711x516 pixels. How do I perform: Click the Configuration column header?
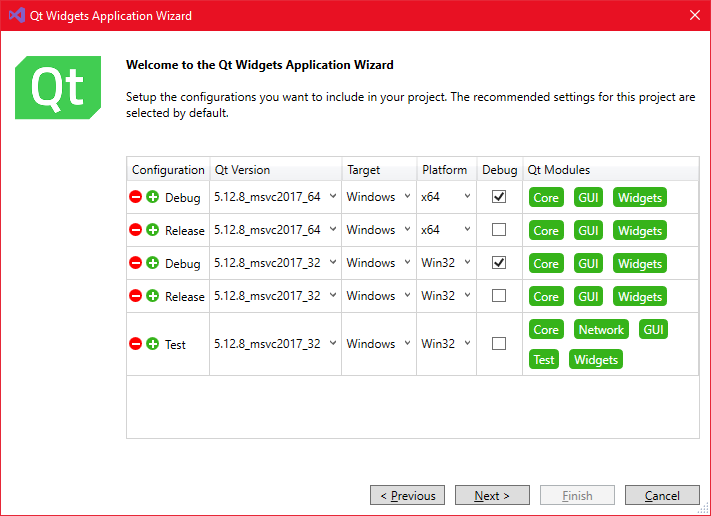[168, 170]
